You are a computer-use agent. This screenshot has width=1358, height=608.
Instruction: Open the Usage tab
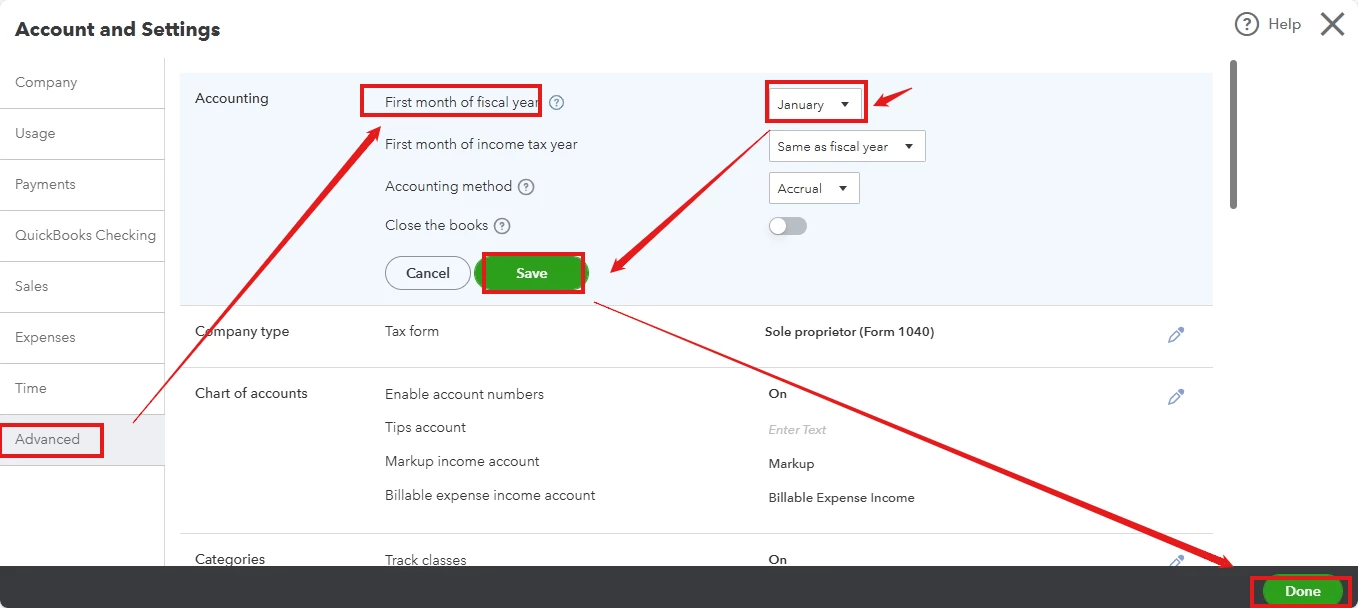[x=82, y=134]
